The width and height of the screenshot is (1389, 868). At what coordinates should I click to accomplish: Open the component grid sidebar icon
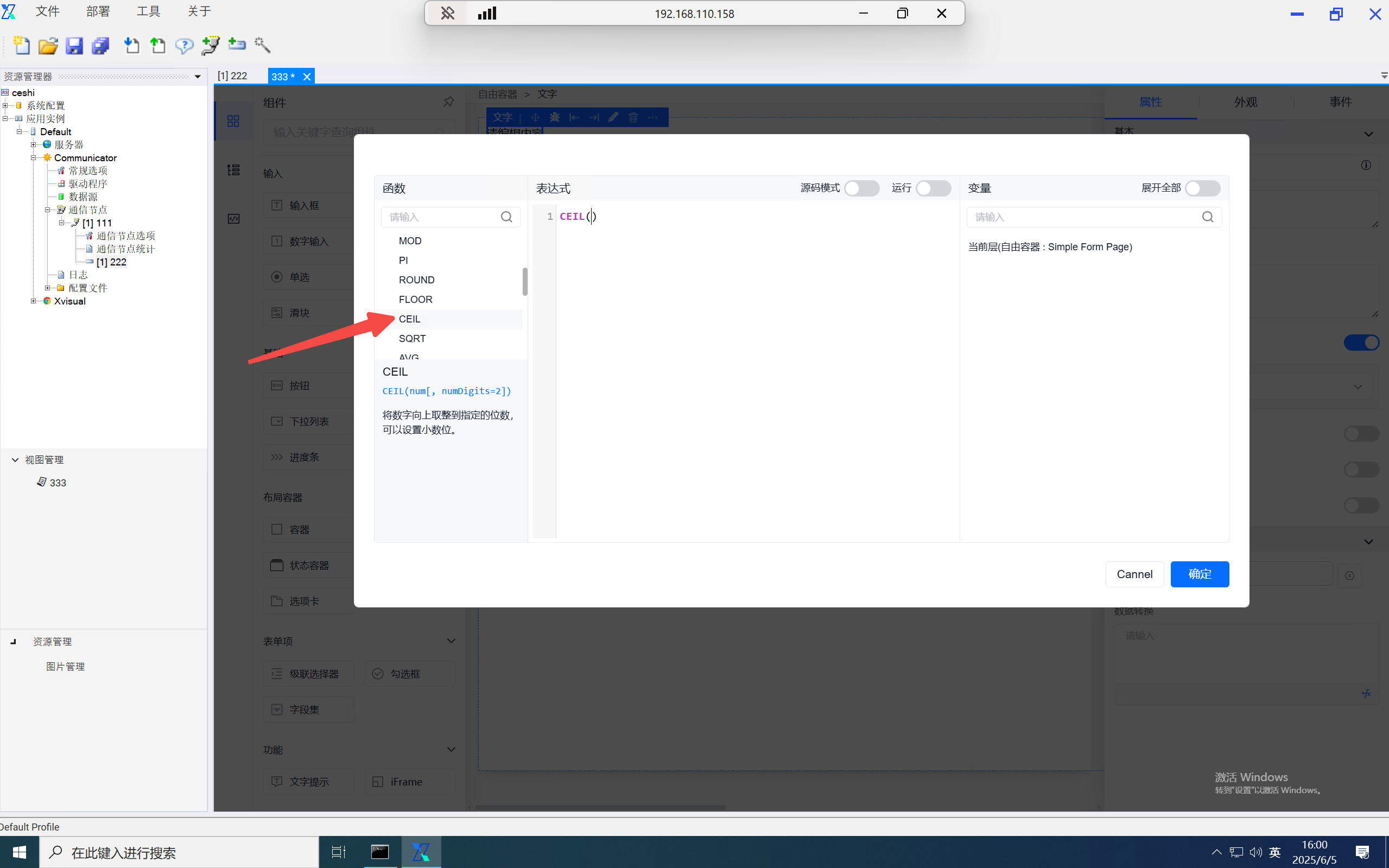point(233,121)
